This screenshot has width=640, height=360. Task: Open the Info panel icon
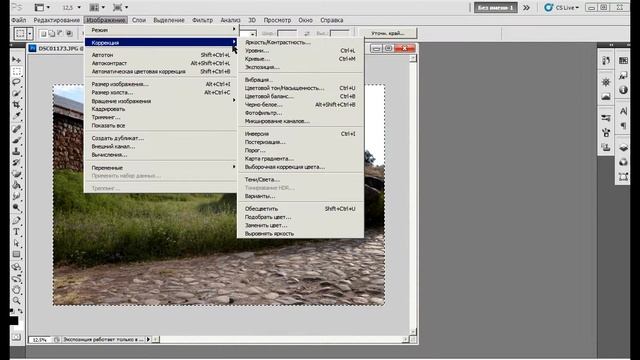coord(623,90)
